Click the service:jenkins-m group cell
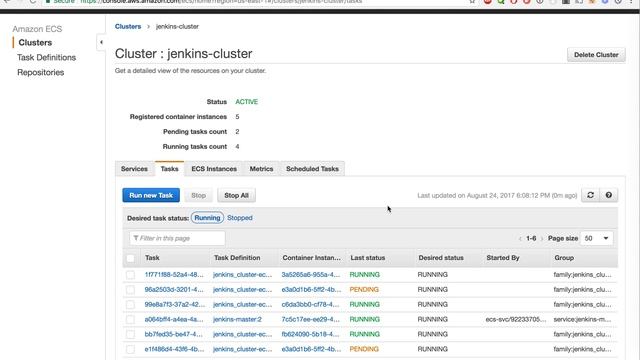The image size is (640, 360). 582,319
